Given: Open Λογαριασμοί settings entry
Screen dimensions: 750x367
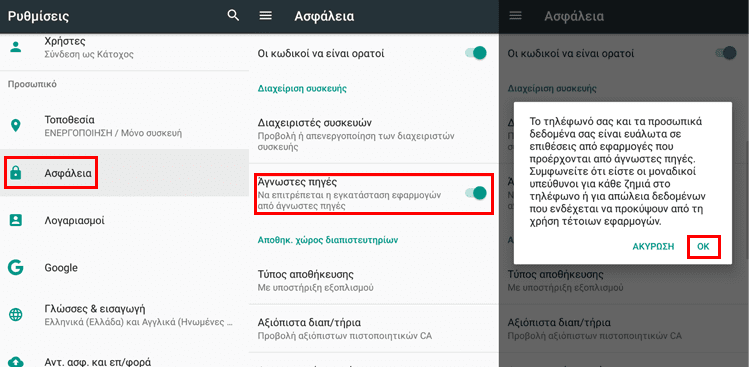Looking at the screenshot, I should pyautogui.click(x=124, y=220).
